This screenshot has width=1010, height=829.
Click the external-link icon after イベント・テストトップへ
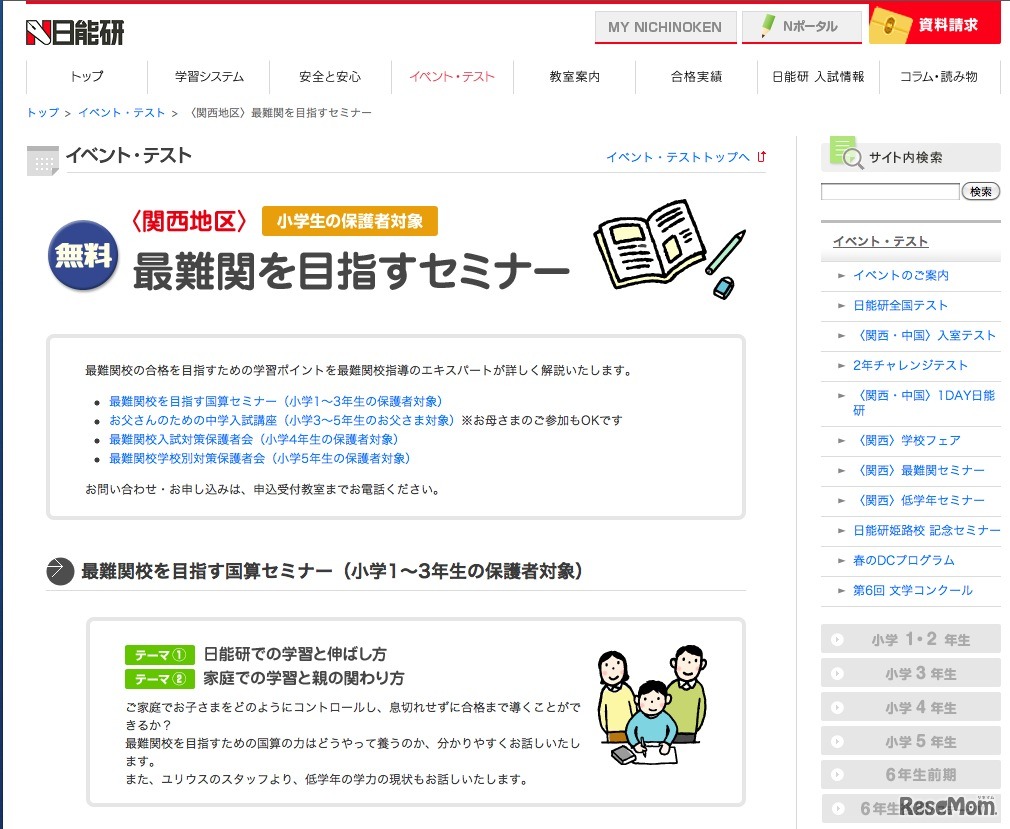[761, 156]
